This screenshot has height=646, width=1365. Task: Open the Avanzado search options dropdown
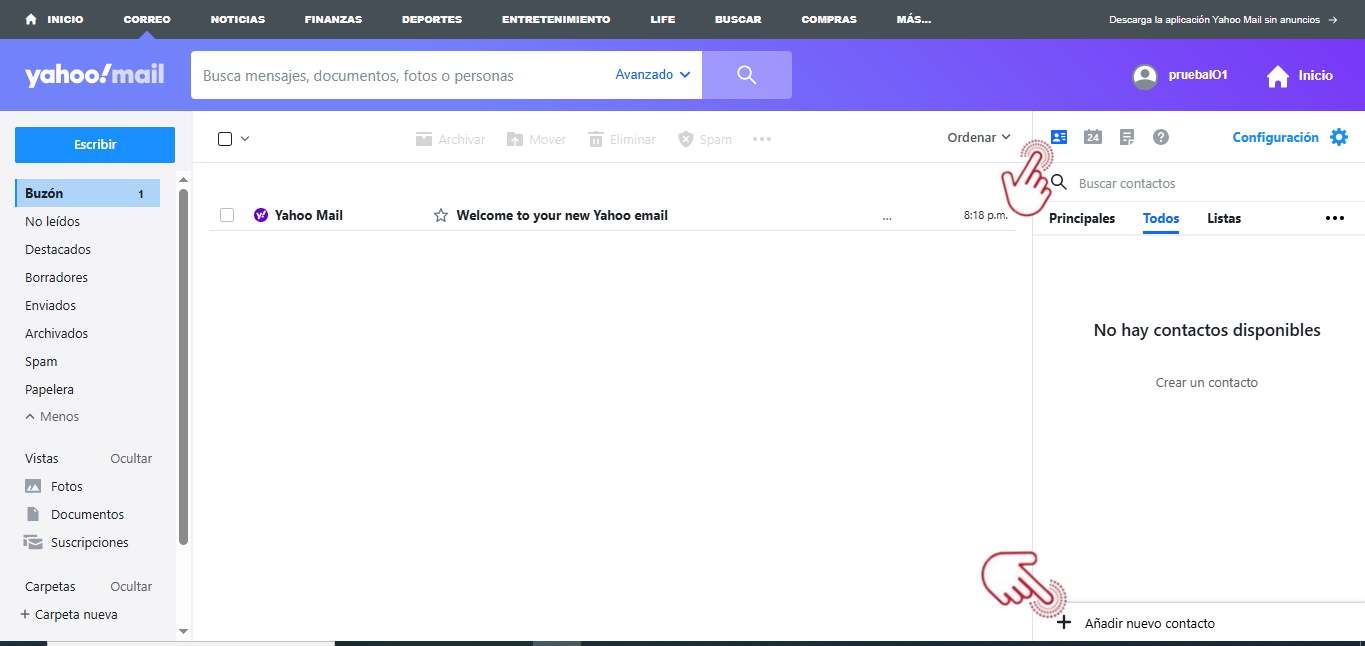coord(653,75)
